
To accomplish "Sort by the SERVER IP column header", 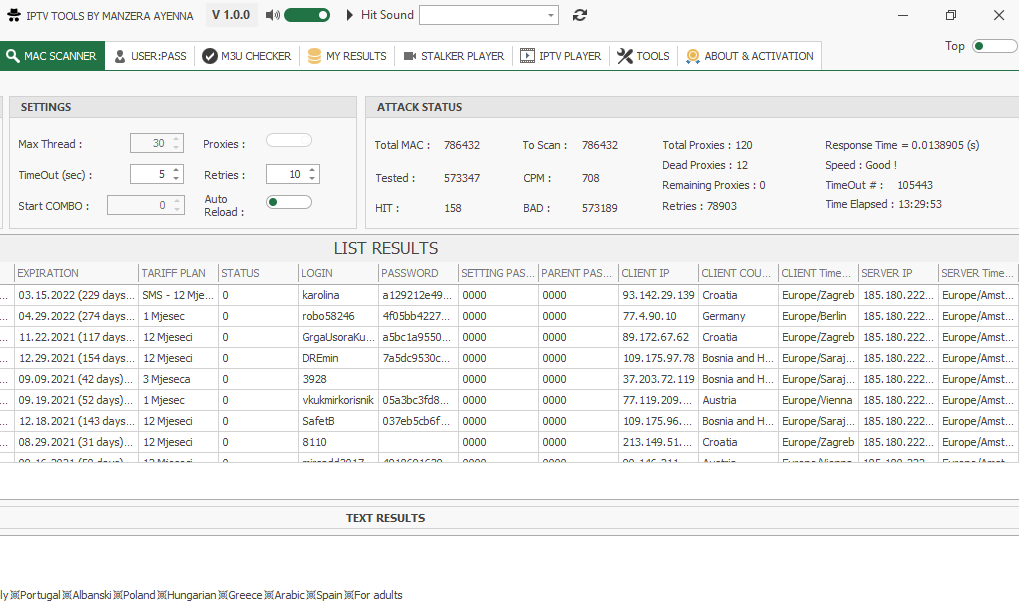I will coord(897,273).
